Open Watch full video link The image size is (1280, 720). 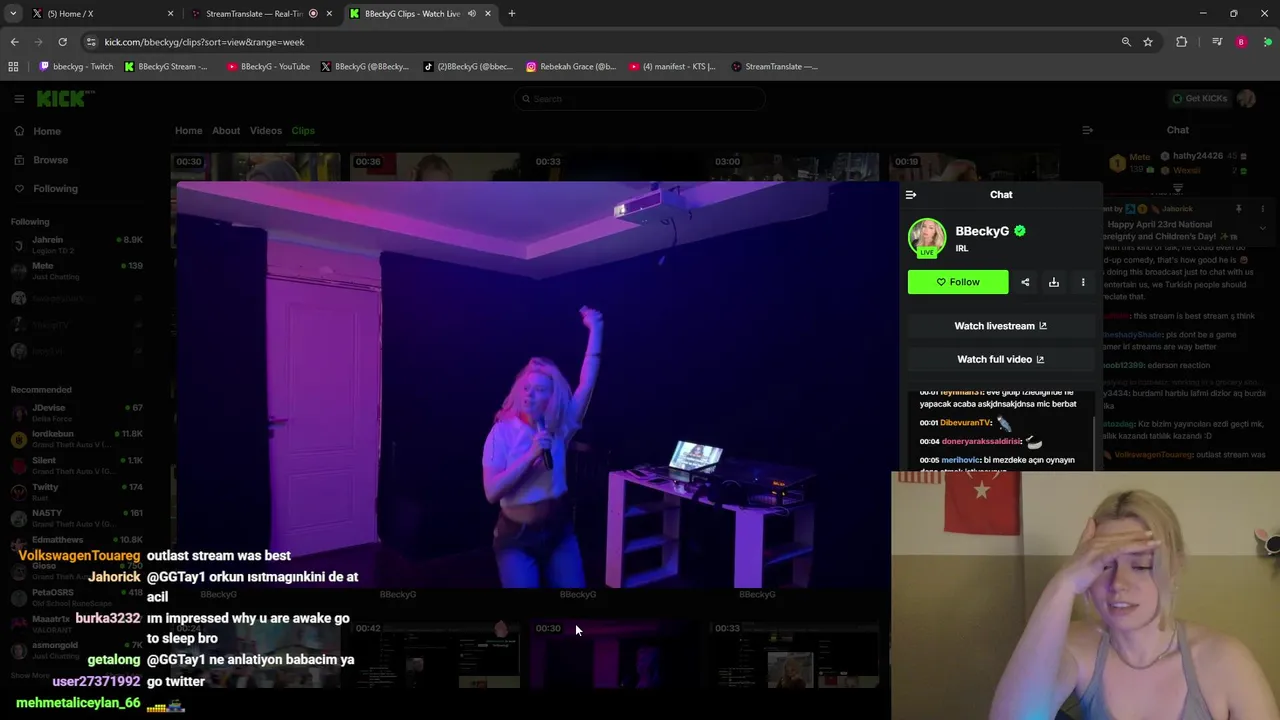(1000, 359)
